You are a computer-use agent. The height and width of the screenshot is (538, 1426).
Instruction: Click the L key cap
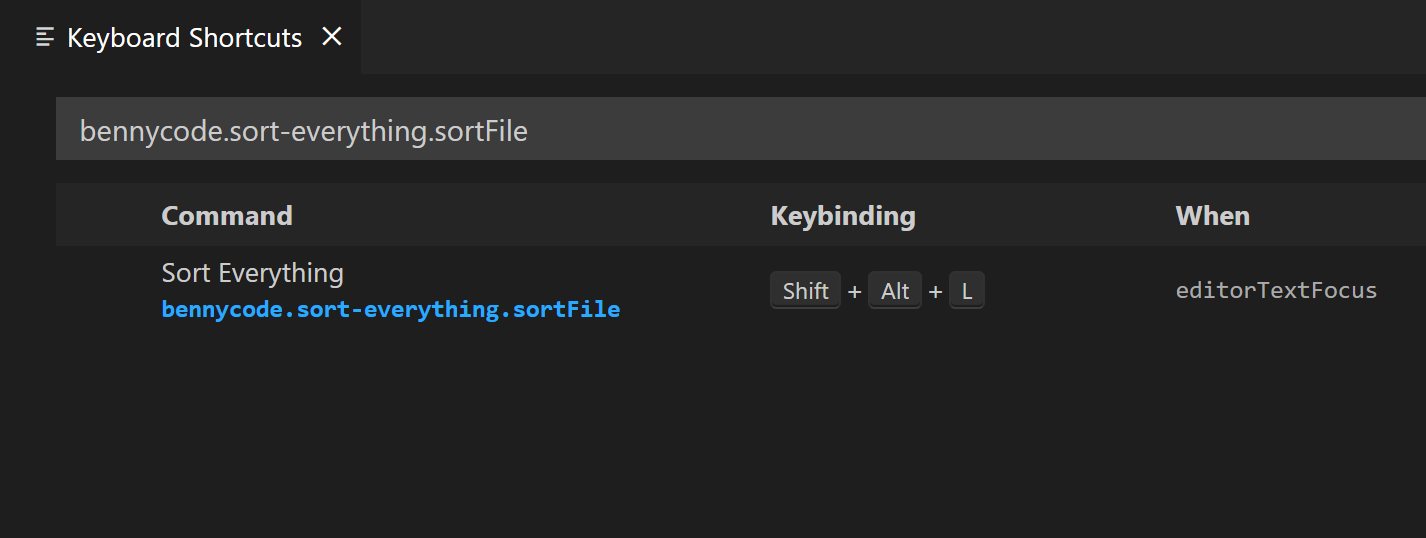pyautogui.click(x=966, y=291)
